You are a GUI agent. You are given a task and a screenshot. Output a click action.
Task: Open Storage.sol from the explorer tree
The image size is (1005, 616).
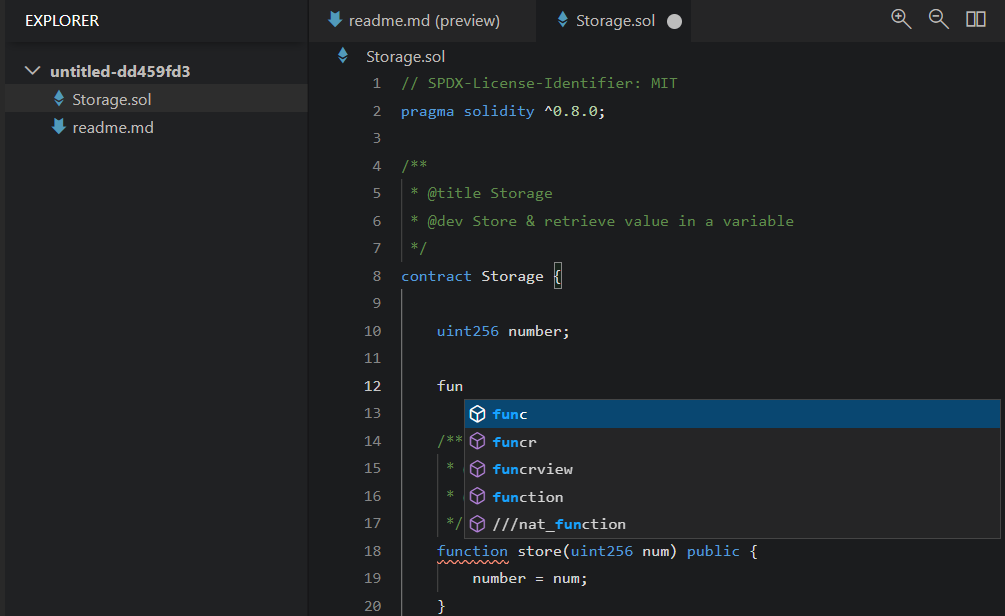point(112,99)
